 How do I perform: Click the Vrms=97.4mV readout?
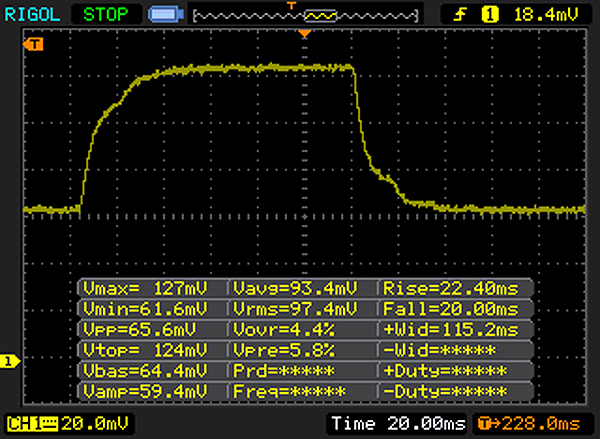(301, 308)
